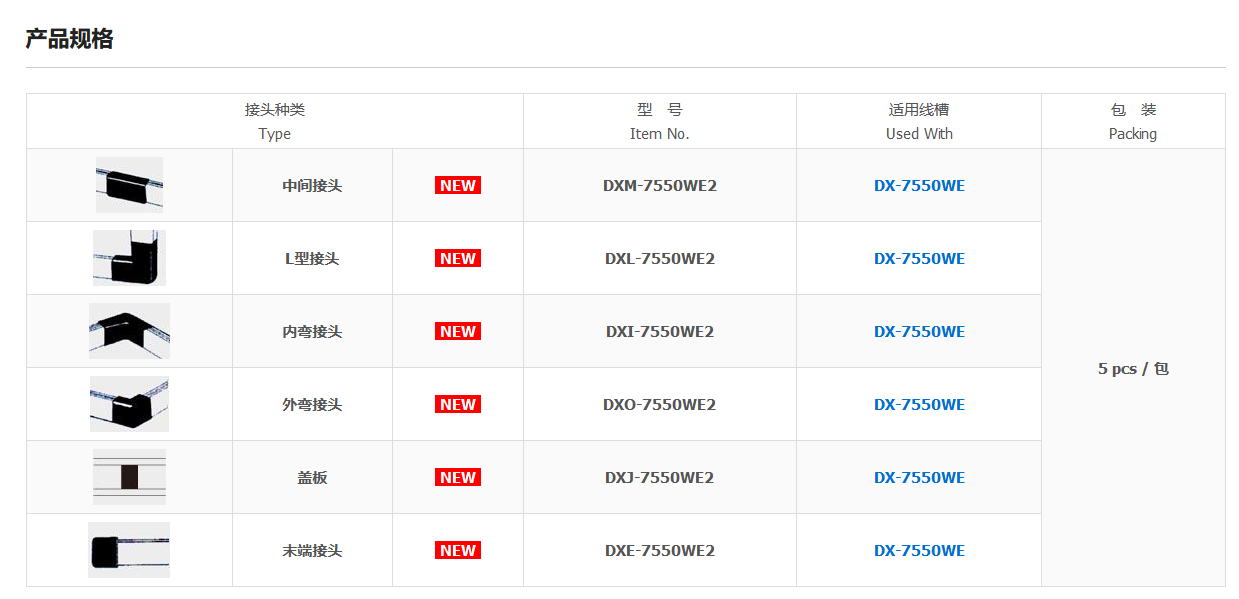The width and height of the screenshot is (1239, 599).
Task: Click the 中间接头 product thumbnail image
Action: [x=129, y=185]
